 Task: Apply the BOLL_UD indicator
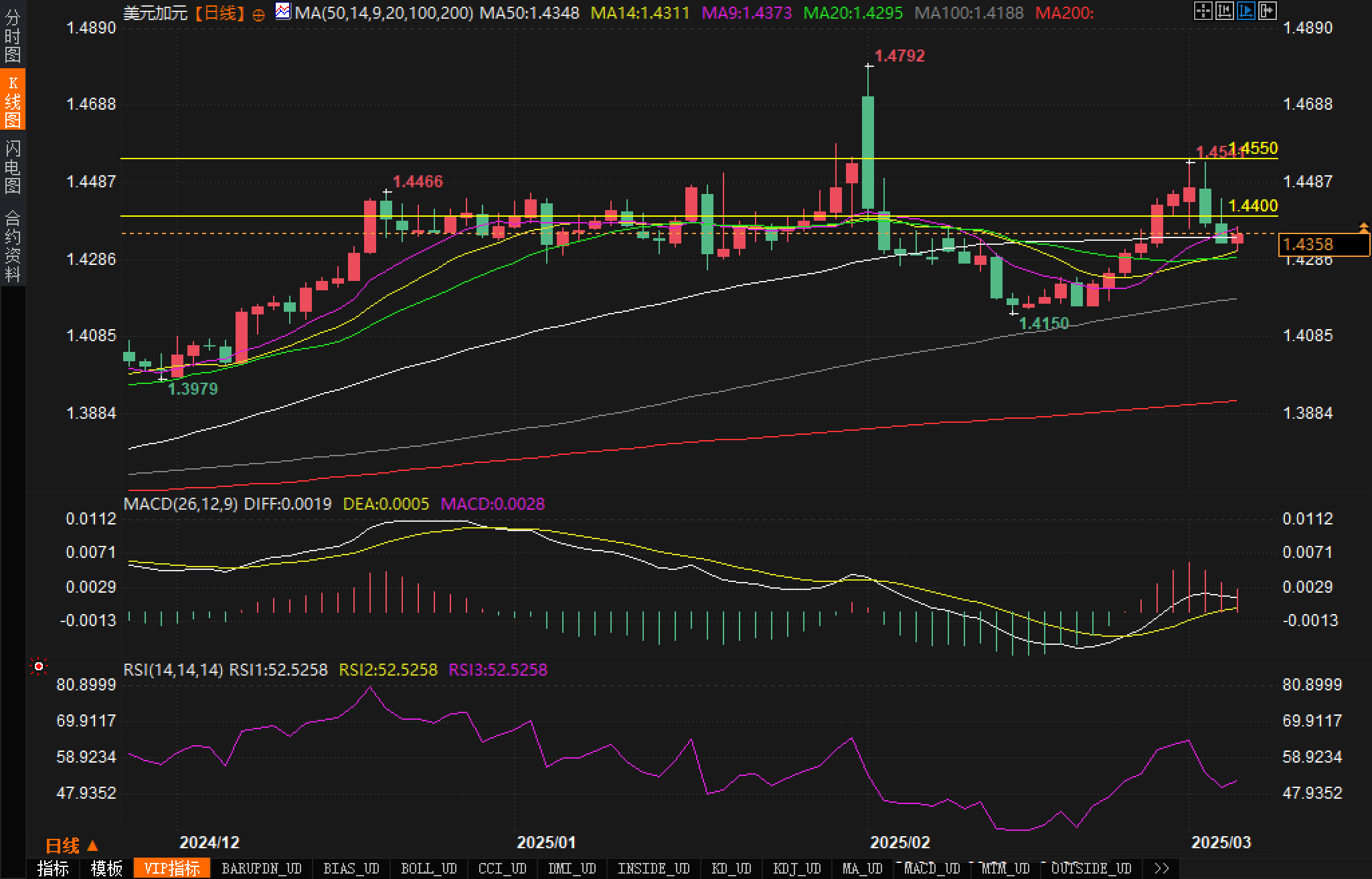pyautogui.click(x=428, y=868)
